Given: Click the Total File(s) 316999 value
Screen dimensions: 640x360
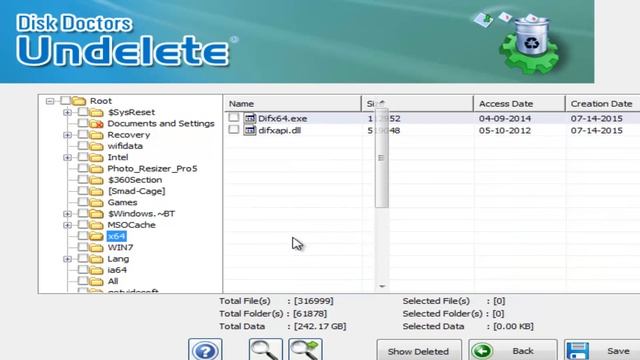Looking at the screenshot, I should click(x=313, y=301).
